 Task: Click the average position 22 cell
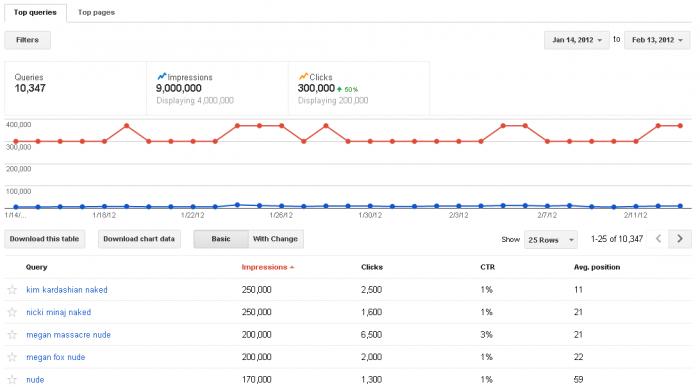click(579, 357)
